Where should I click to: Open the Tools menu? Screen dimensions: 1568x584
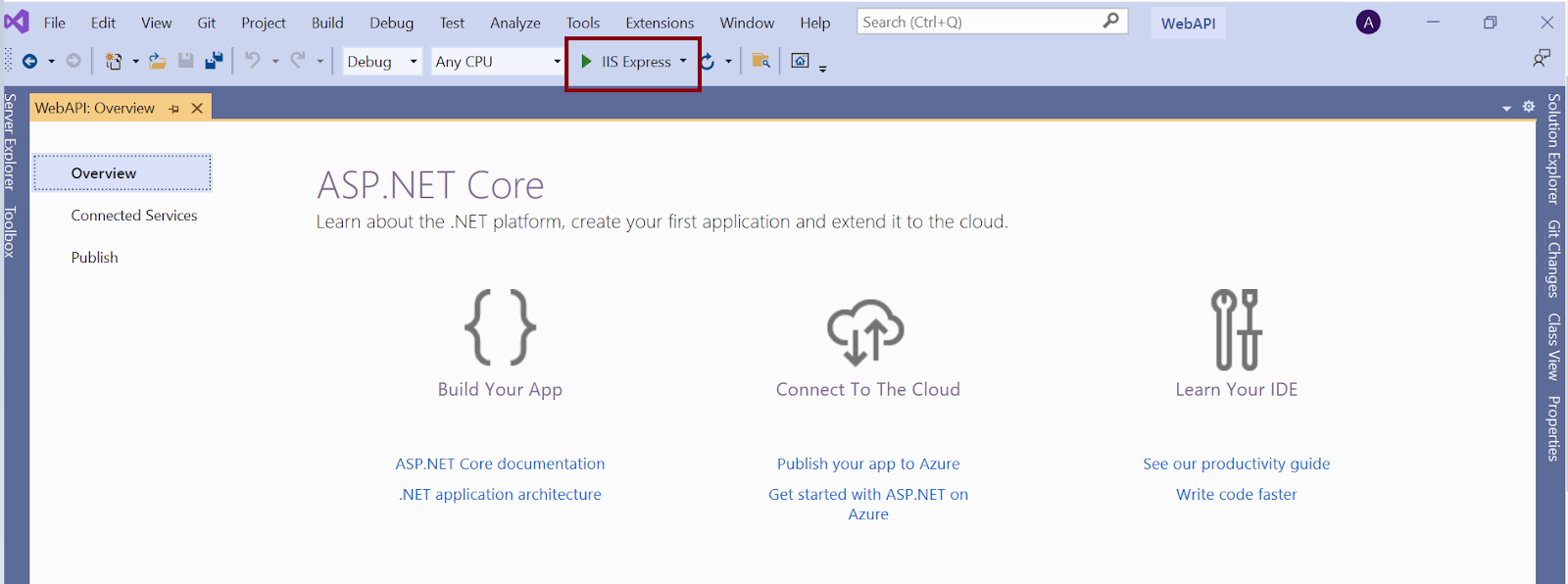[x=583, y=23]
